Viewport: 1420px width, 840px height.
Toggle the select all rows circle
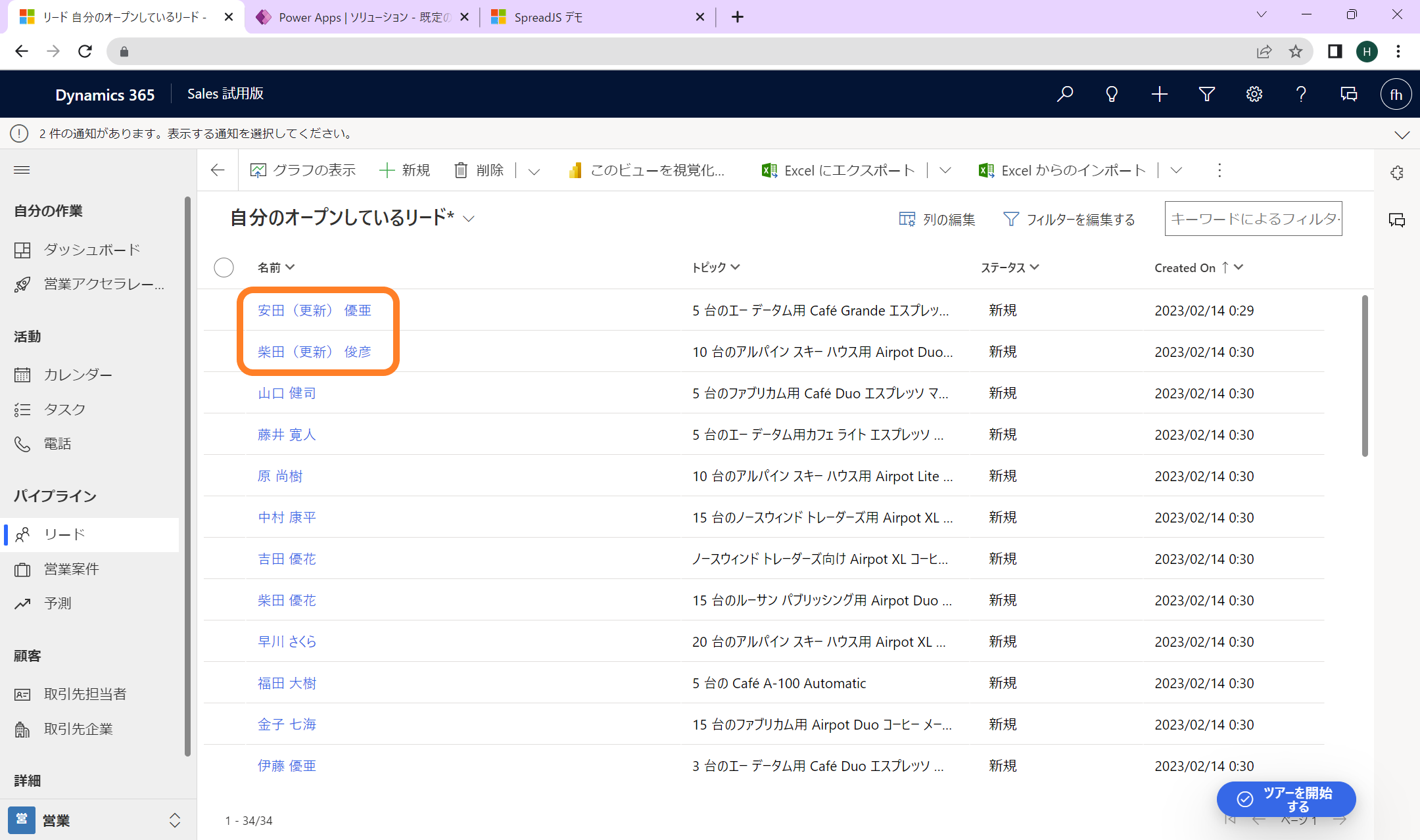click(x=224, y=268)
